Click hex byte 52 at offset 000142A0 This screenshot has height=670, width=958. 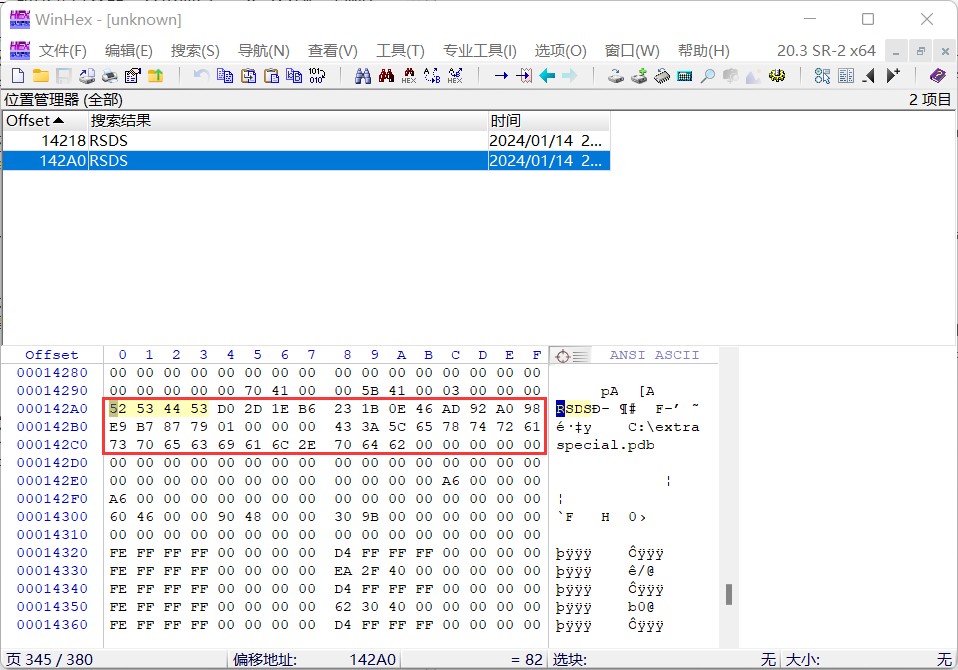[x=118, y=409]
